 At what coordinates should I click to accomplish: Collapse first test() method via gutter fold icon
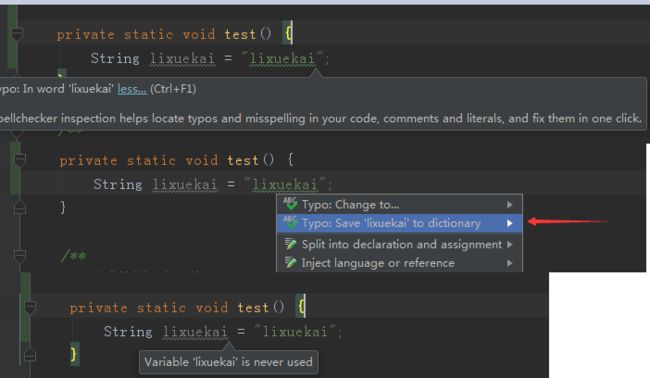[17, 34]
